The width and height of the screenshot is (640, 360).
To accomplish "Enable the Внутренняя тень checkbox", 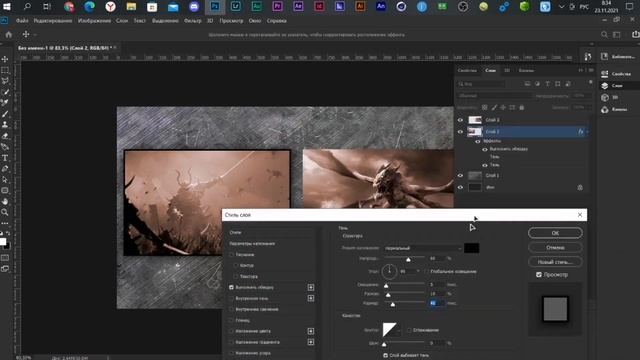I will (x=231, y=298).
